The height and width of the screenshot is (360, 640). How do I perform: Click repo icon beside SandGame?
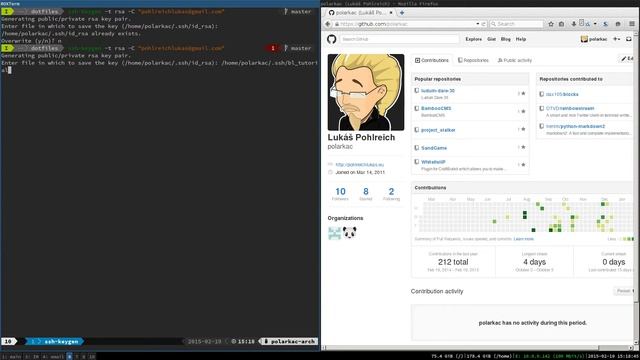pyautogui.click(x=416, y=148)
